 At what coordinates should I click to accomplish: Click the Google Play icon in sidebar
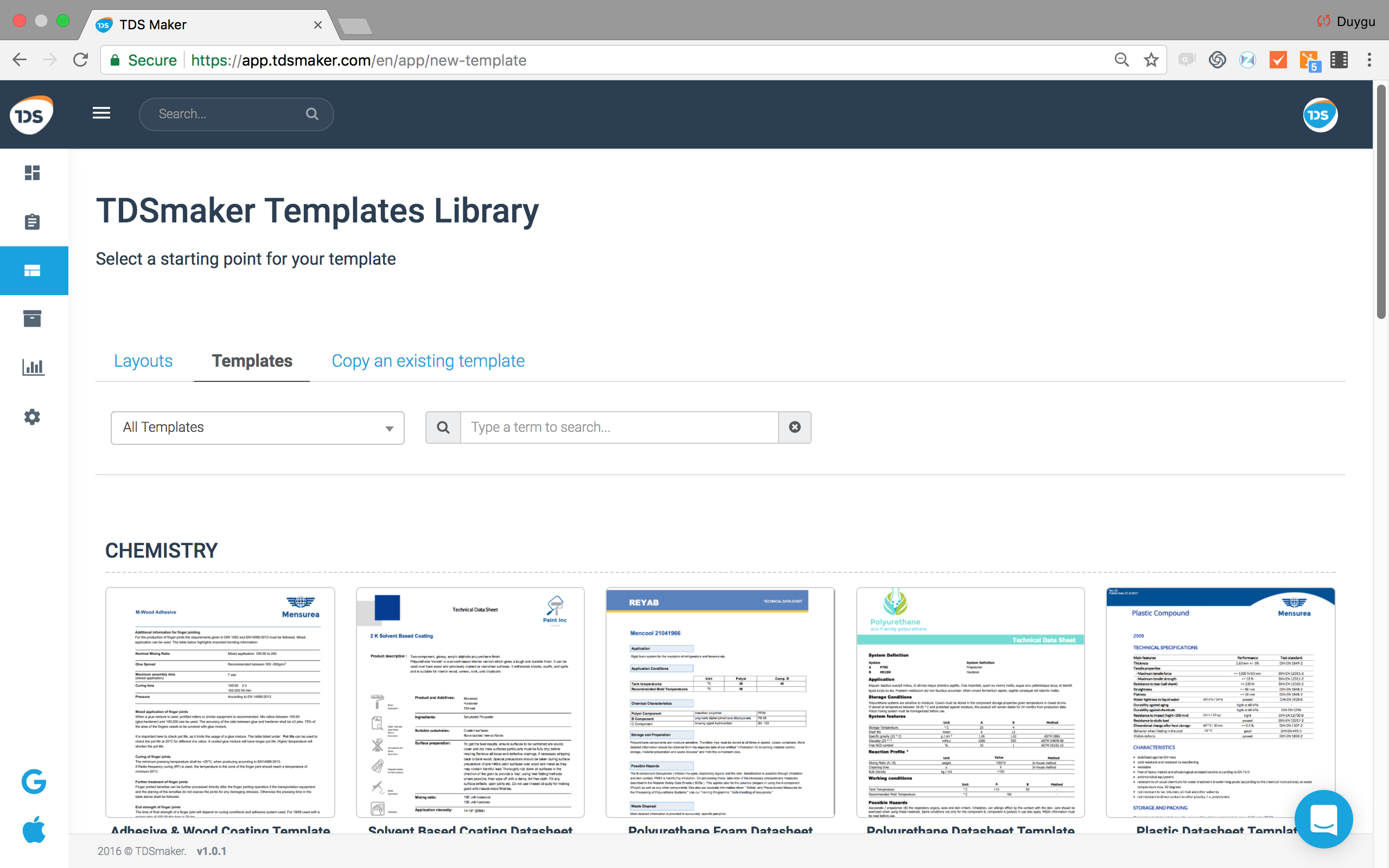point(33,781)
